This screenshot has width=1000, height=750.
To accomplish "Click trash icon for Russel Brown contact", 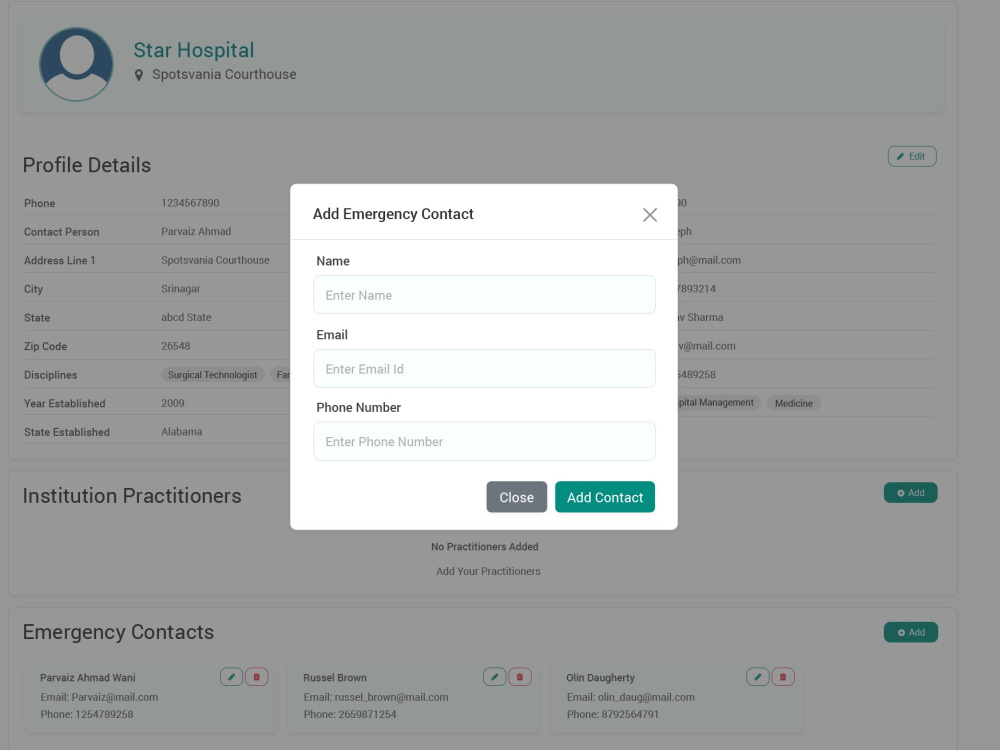I will [x=520, y=677].
